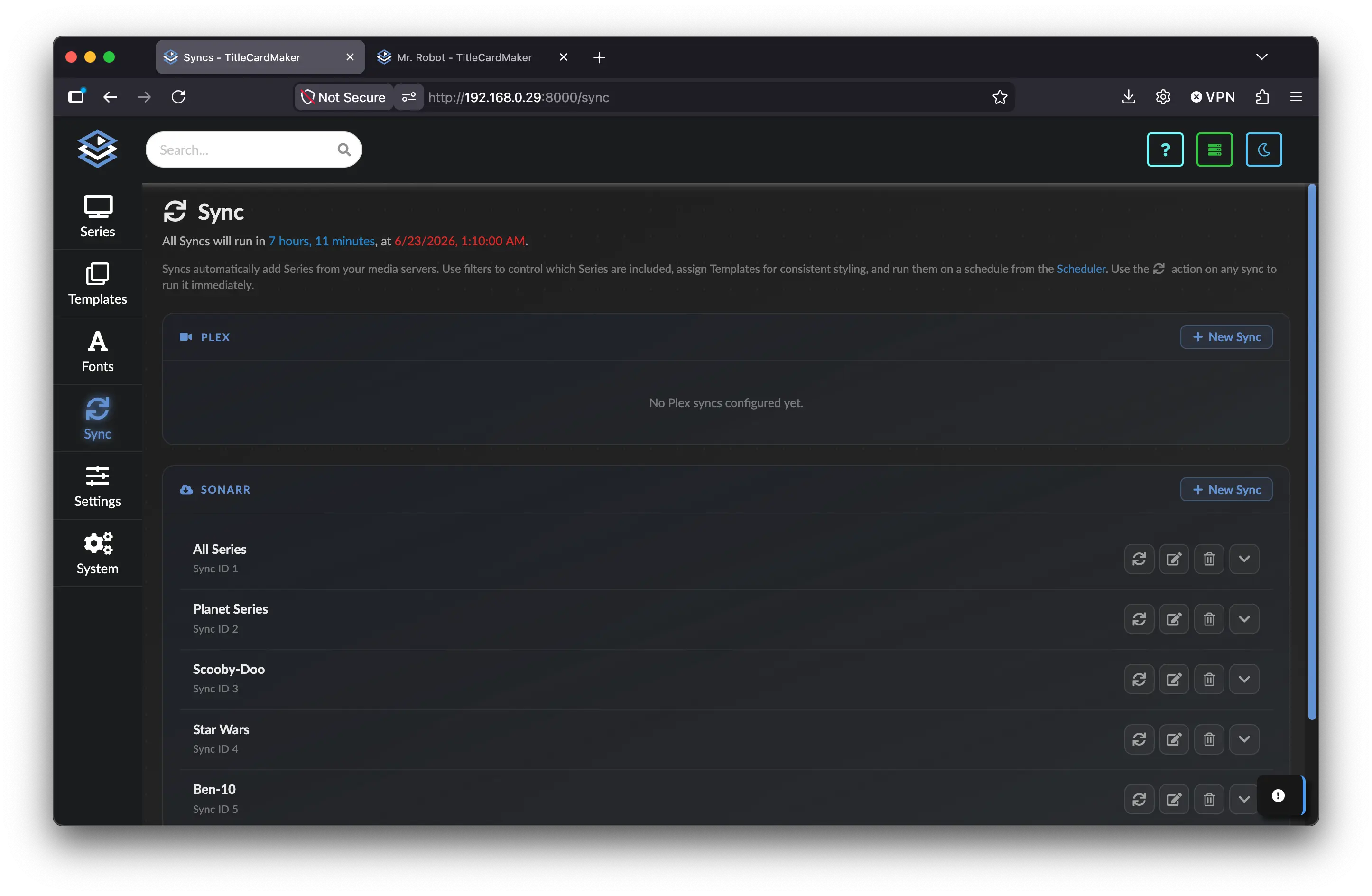
Task: Expand the Planet Series sync details
Action: pyautogui.click(x=1244, y=619)
